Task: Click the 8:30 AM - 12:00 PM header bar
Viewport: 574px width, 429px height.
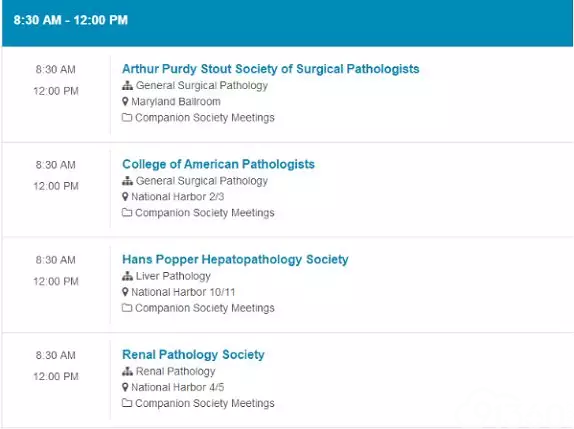Action: [287, 23]
